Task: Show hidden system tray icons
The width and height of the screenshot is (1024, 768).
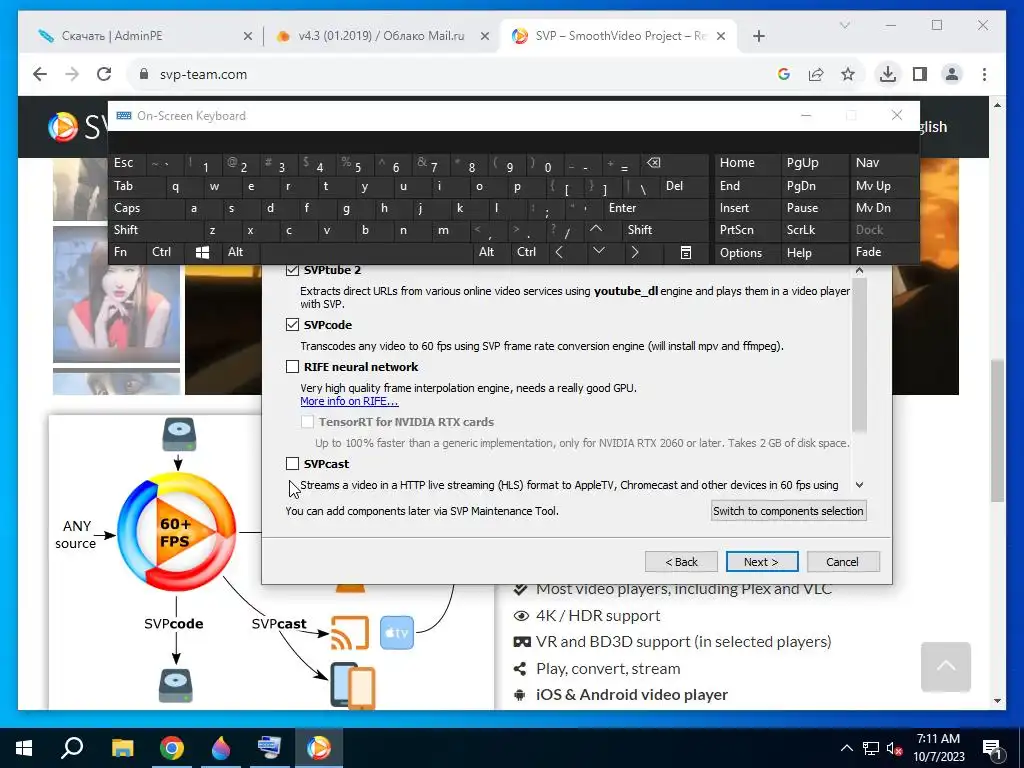Action: tap(846, 748)
